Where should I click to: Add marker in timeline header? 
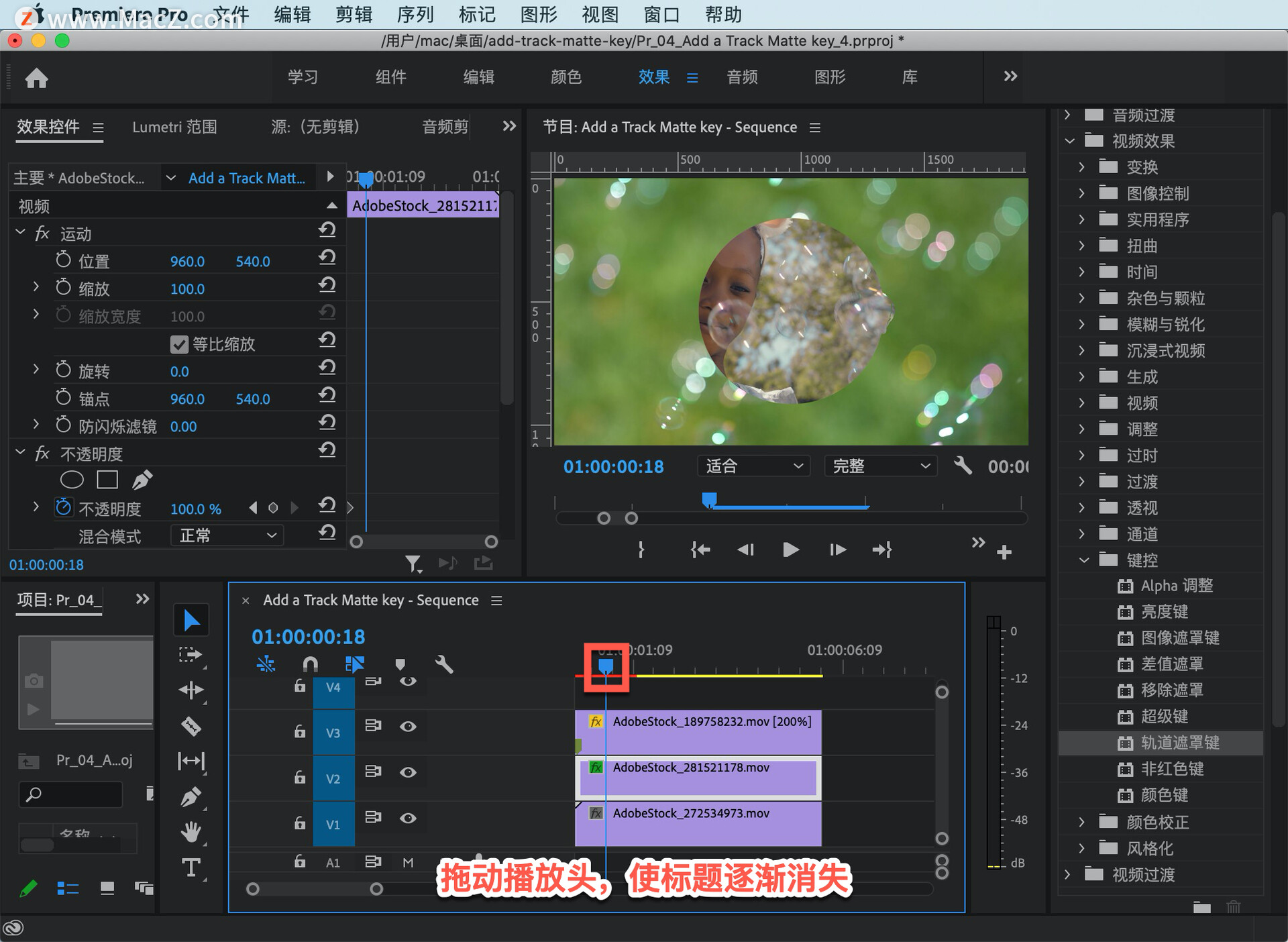coord(400,664)
